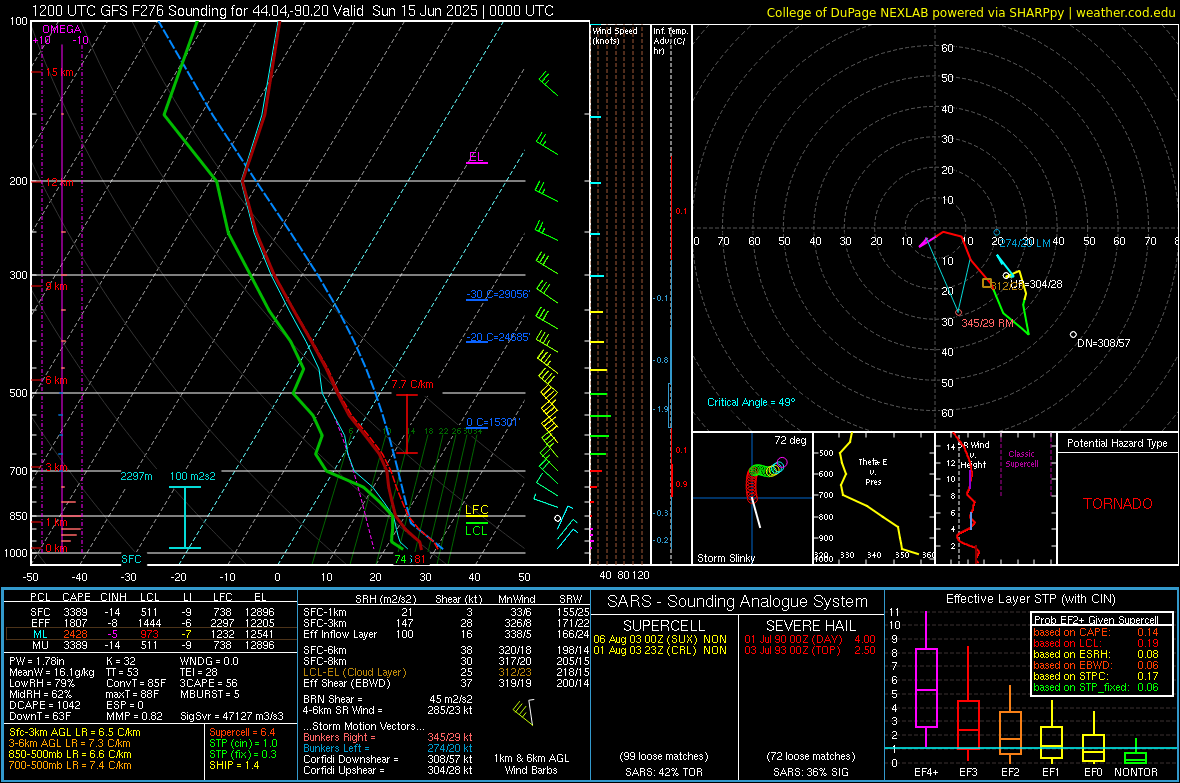Click the 'SFC-1km' row in the SRH table
The image size is (1180, 783).
pos(447,612)
